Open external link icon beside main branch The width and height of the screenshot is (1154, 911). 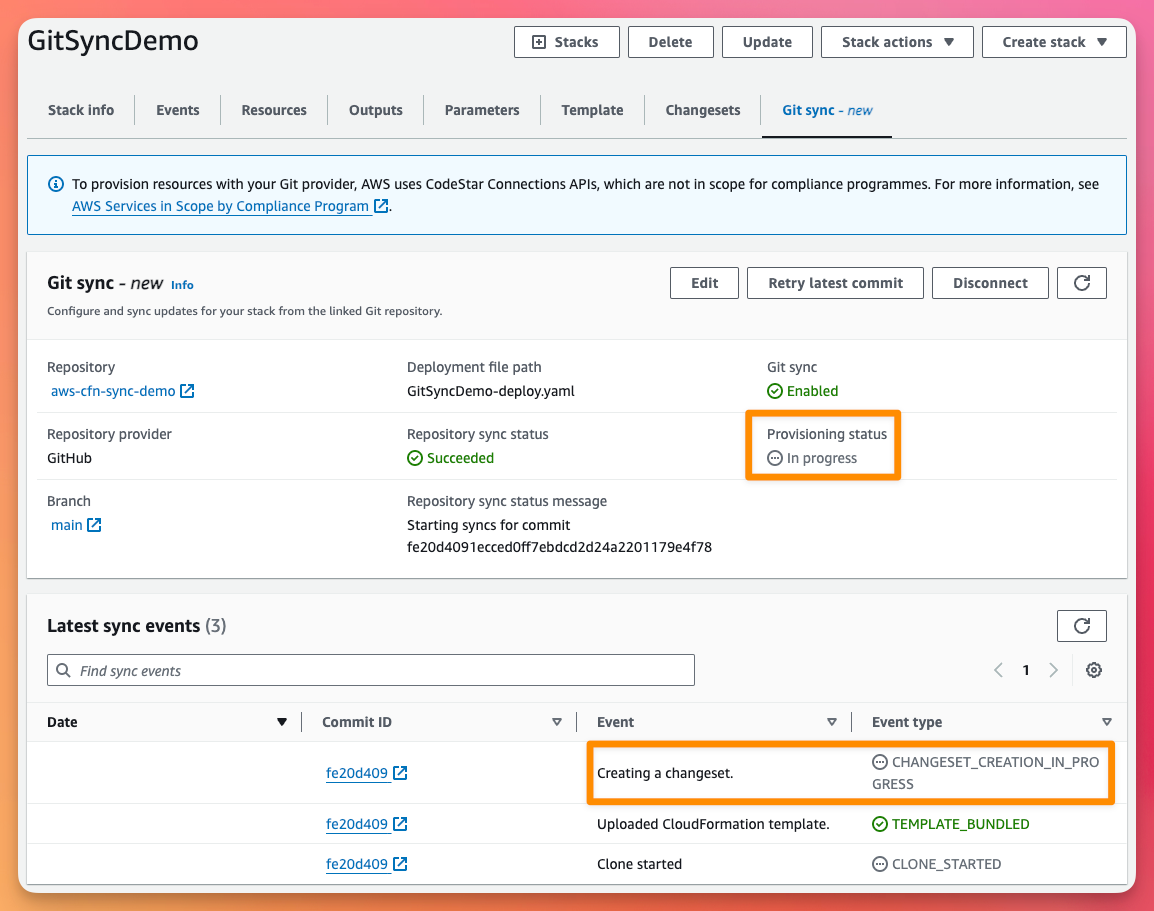pyautogui.click(x=94, y=525)
